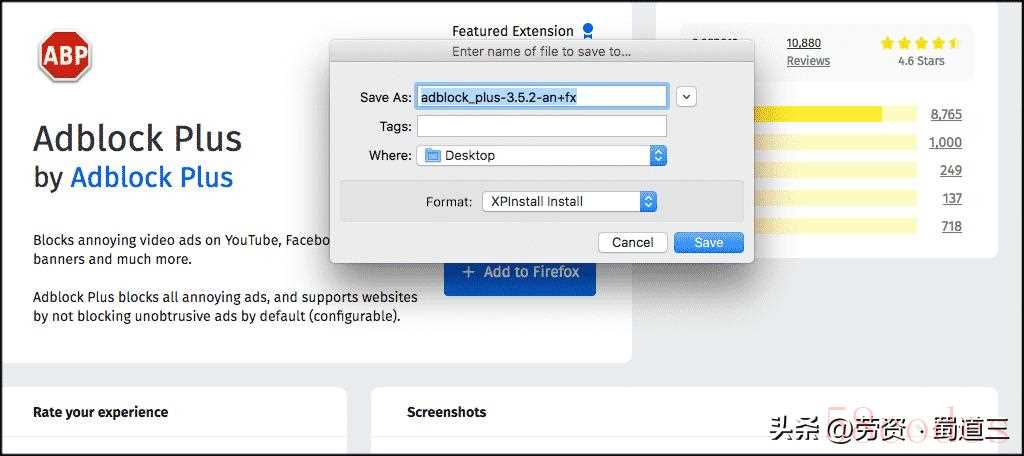Click the Save As filename field
Screen dimensions: 1024x456
pos(541,96)
